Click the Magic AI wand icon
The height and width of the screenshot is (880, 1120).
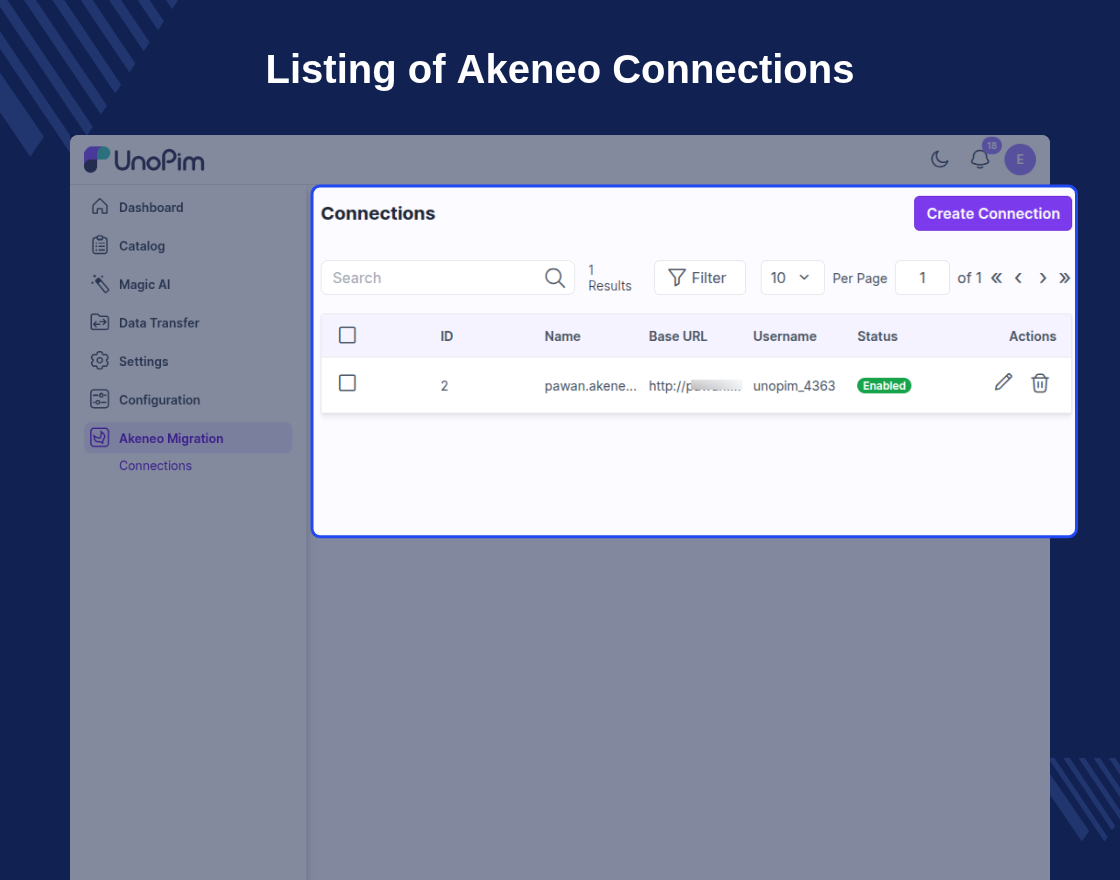click(100, 284)
